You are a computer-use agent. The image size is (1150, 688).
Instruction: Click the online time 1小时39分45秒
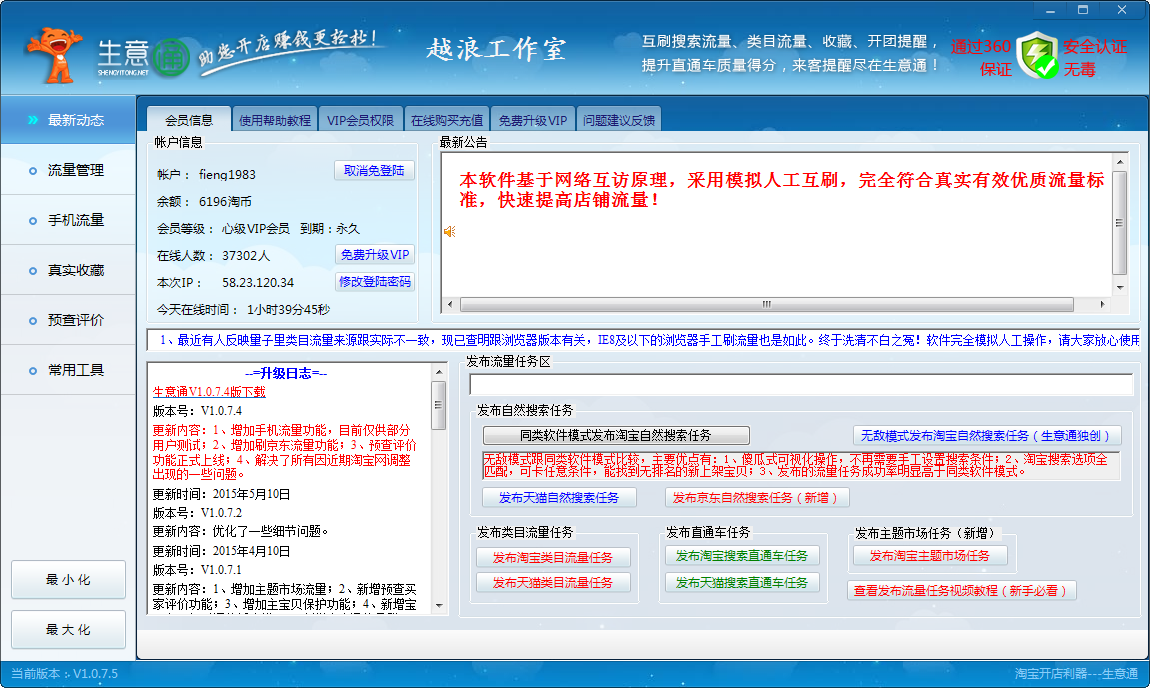click(x=288, y=310)
